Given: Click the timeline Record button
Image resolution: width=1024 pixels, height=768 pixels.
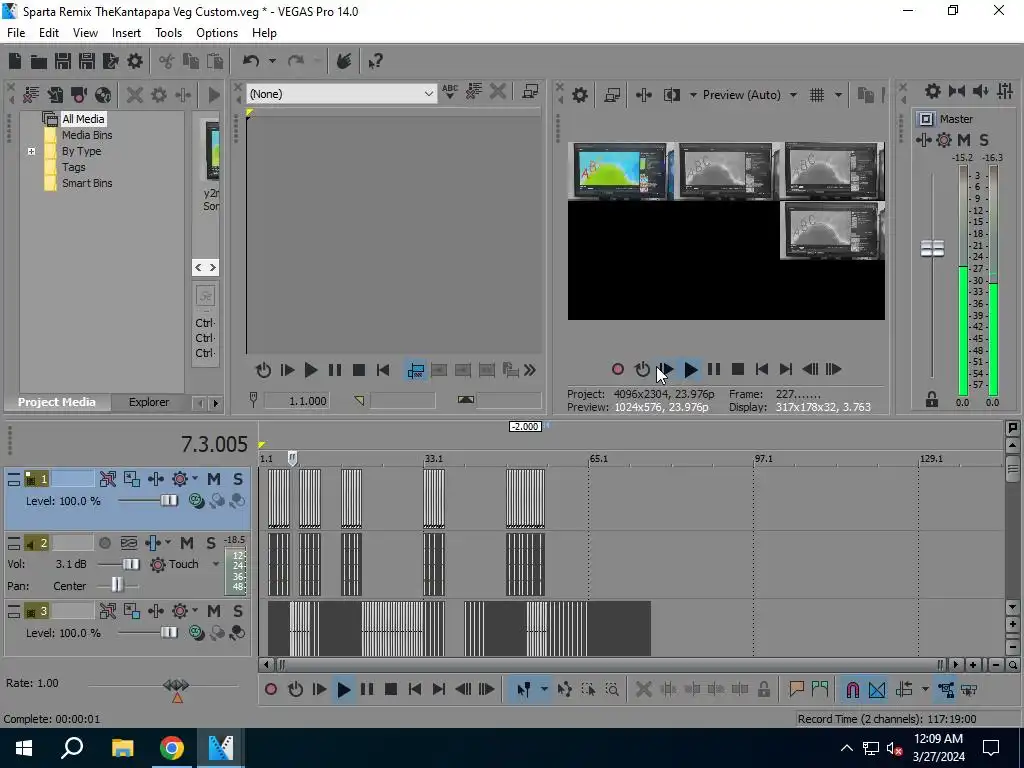Looking at the screenshot, I should [x=271, y=689].
